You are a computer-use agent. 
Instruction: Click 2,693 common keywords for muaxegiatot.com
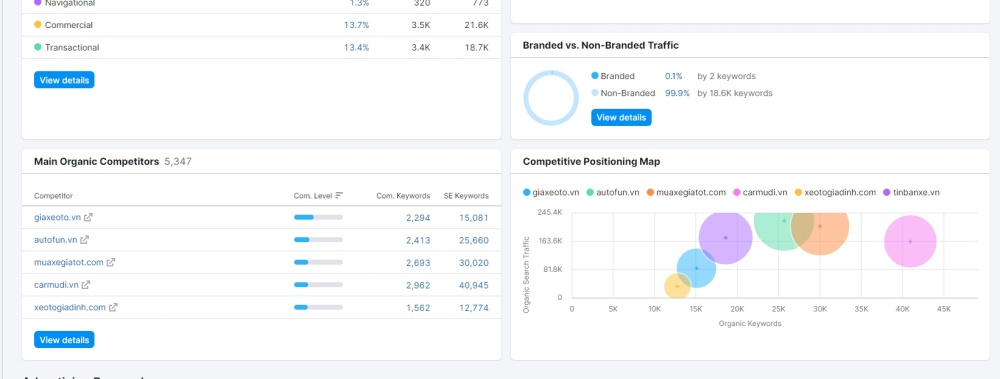[418, 262]
